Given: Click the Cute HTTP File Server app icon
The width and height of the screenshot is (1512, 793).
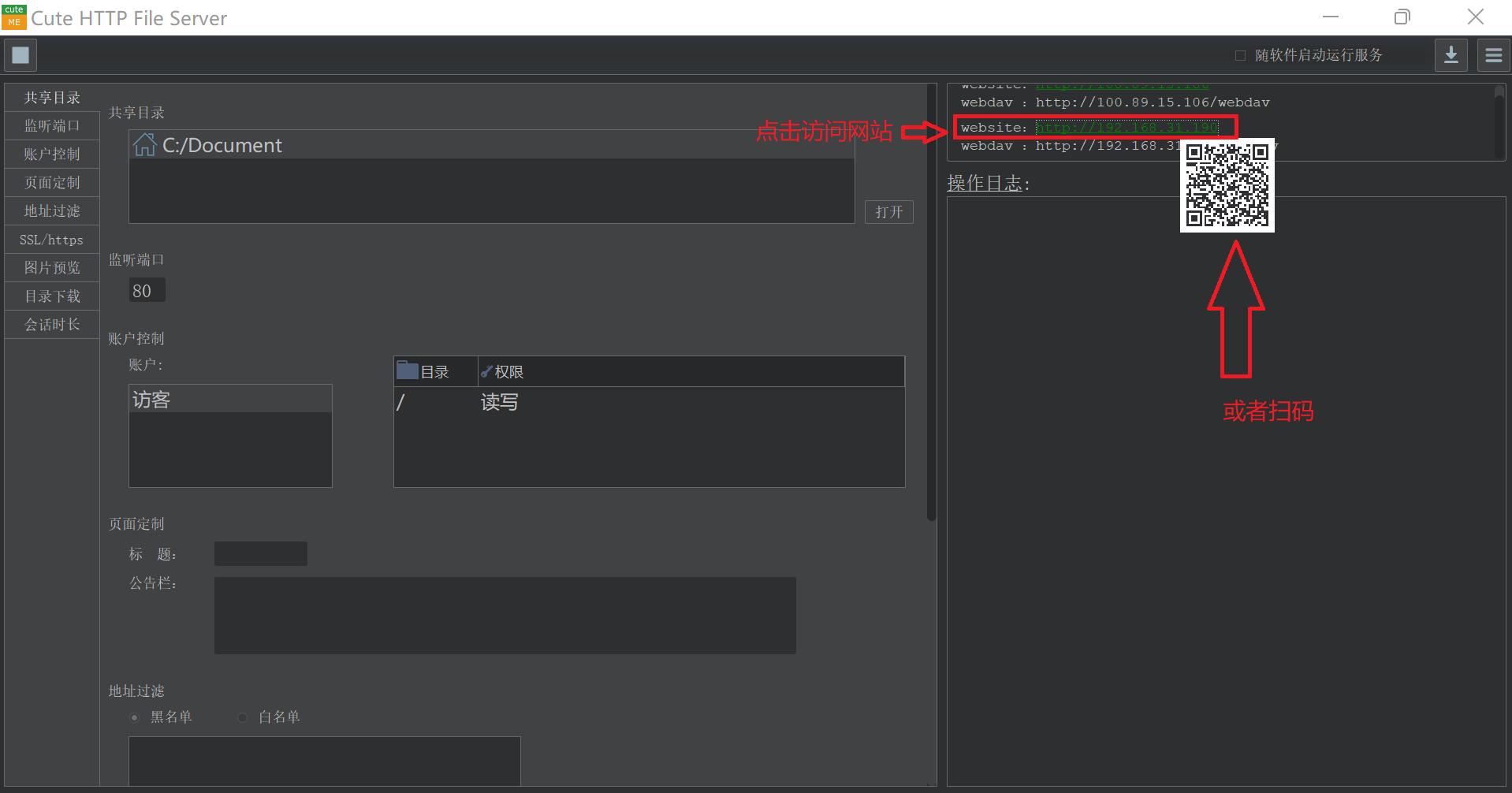Looking at the screenshot, I should pos(14,17).
